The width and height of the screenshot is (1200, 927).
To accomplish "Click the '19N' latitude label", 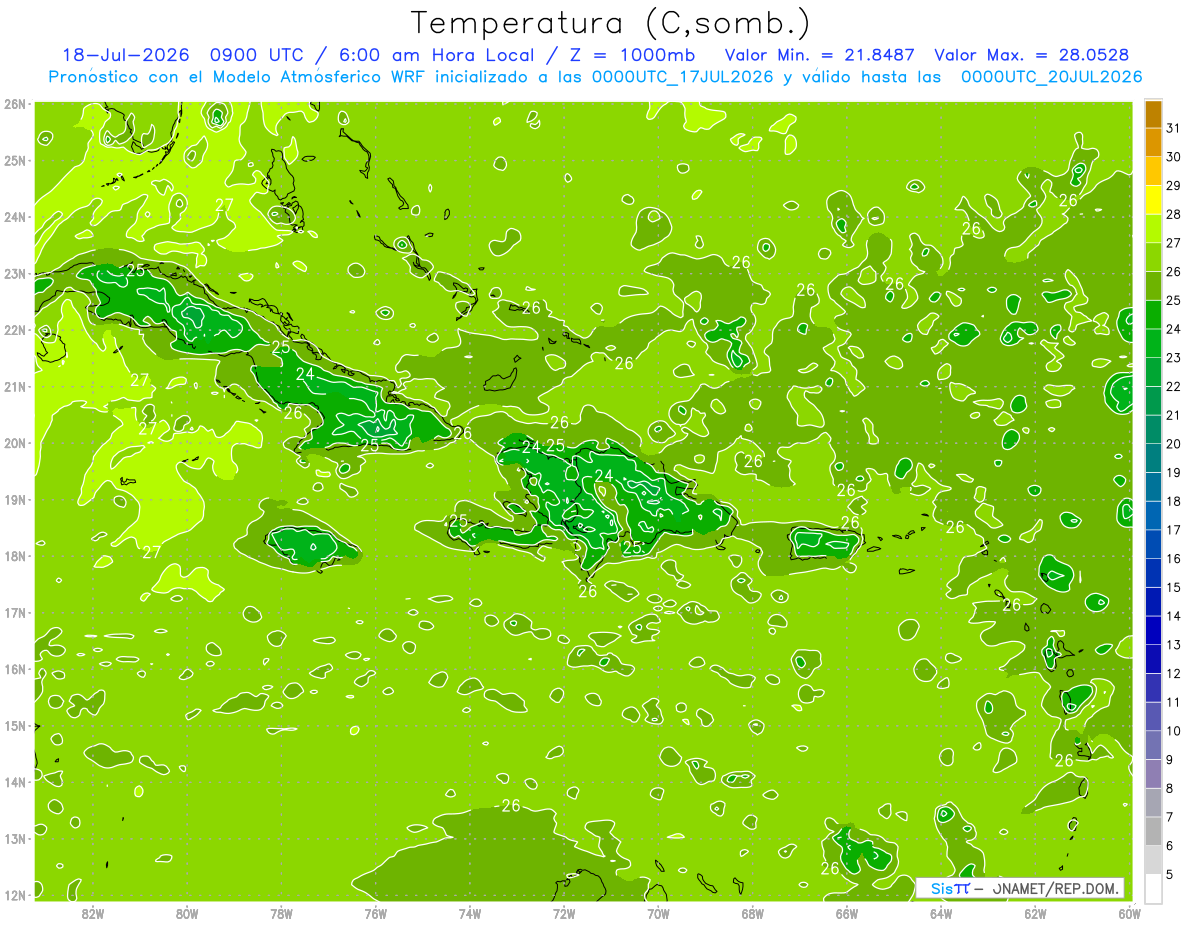I will pyautogui.click(x=15, y=500).
